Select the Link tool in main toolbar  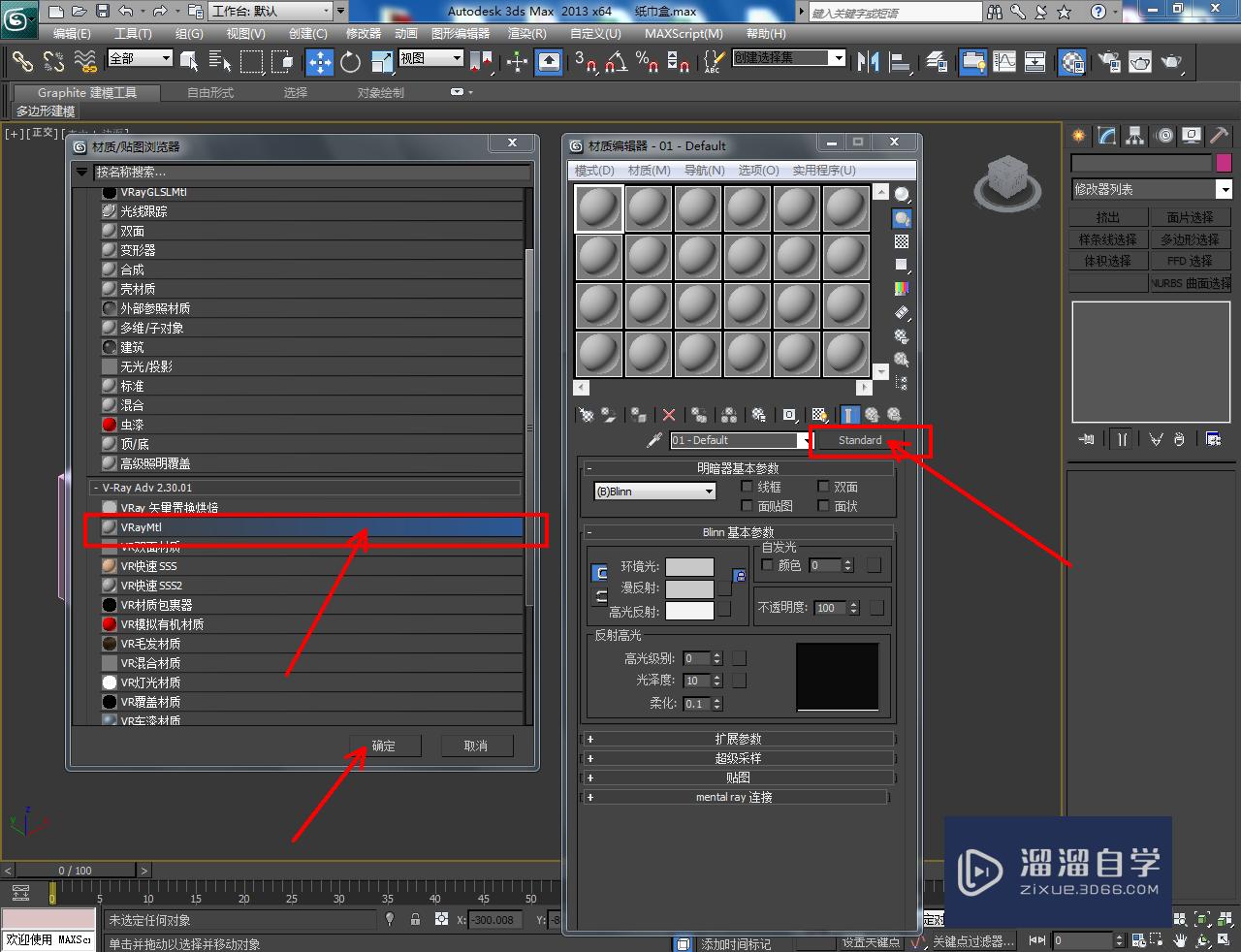pos(21,62)
